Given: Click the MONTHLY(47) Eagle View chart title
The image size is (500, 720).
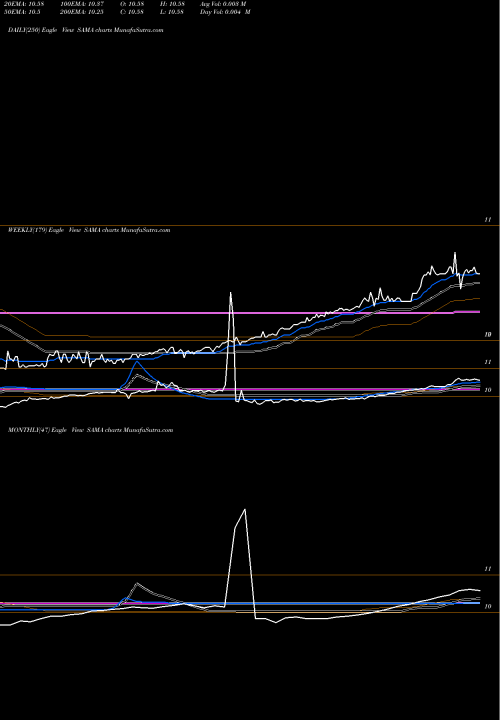Looking at the screenshot, I should (x=90, y=430).
